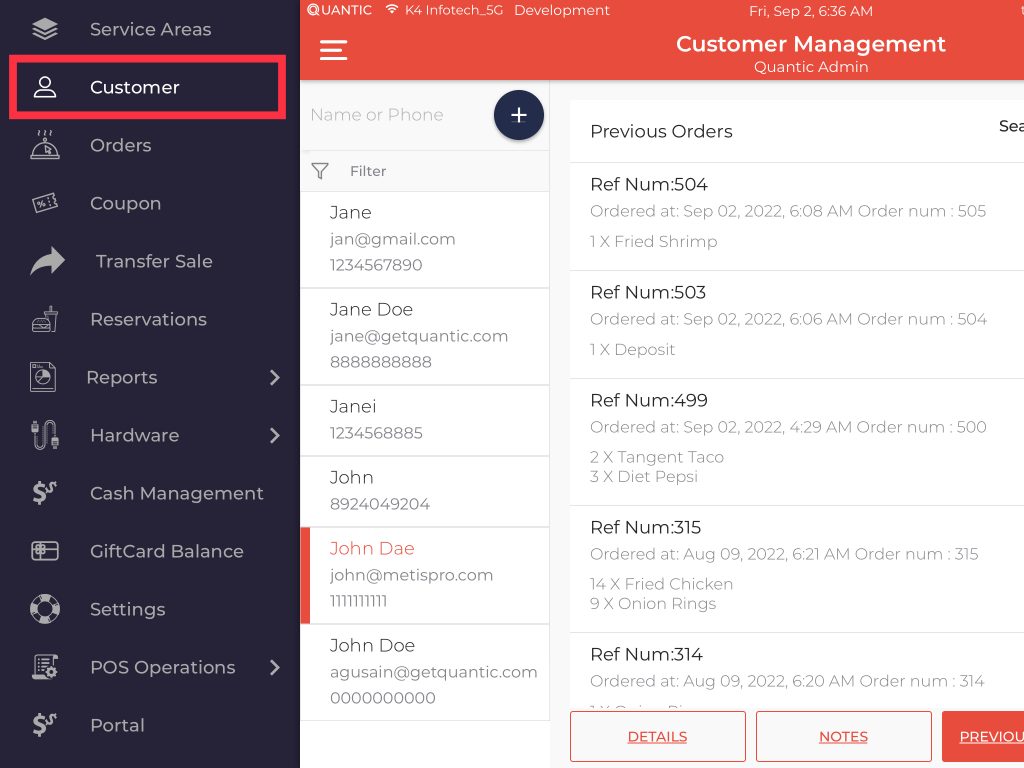The width and height of the screenshot is (1024, 768).
Task: Click the Reservations food icon
Action: tap(45, 320)
